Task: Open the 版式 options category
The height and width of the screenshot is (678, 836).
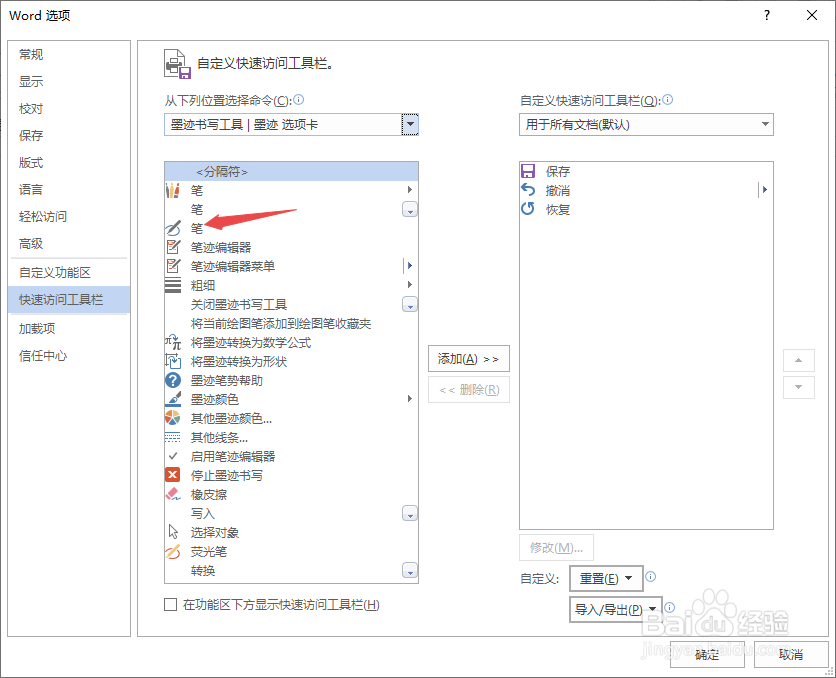Action: click(69, 163)
